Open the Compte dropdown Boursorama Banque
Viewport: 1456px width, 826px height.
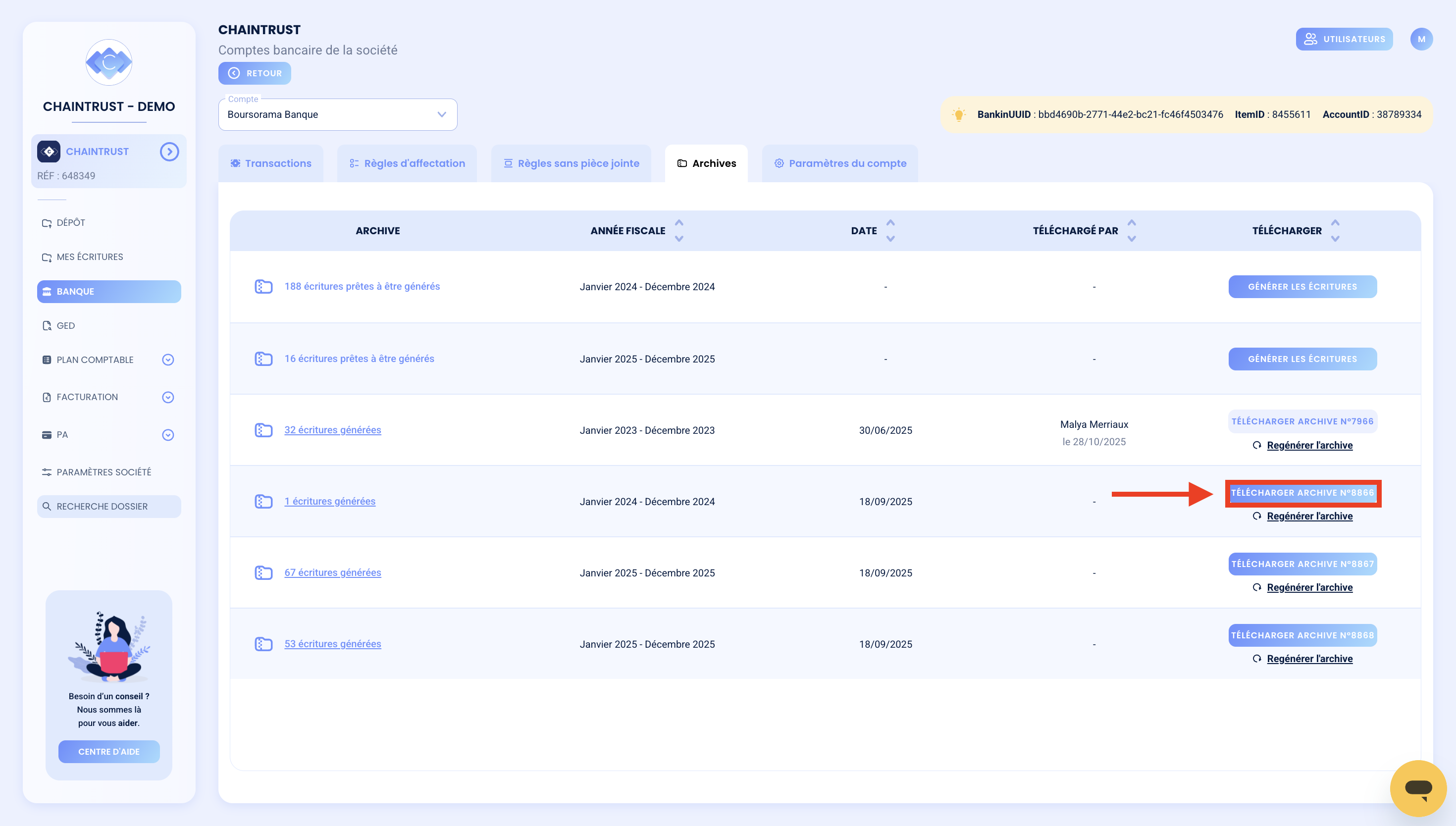(x=337, y=114)
